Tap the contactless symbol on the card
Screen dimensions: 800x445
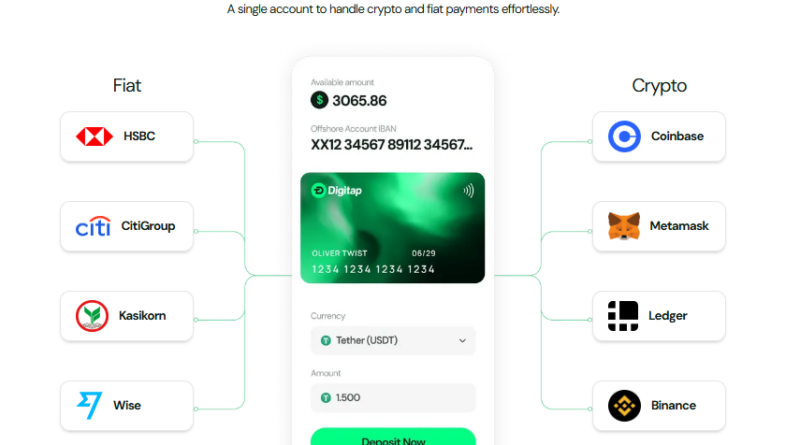468,191
